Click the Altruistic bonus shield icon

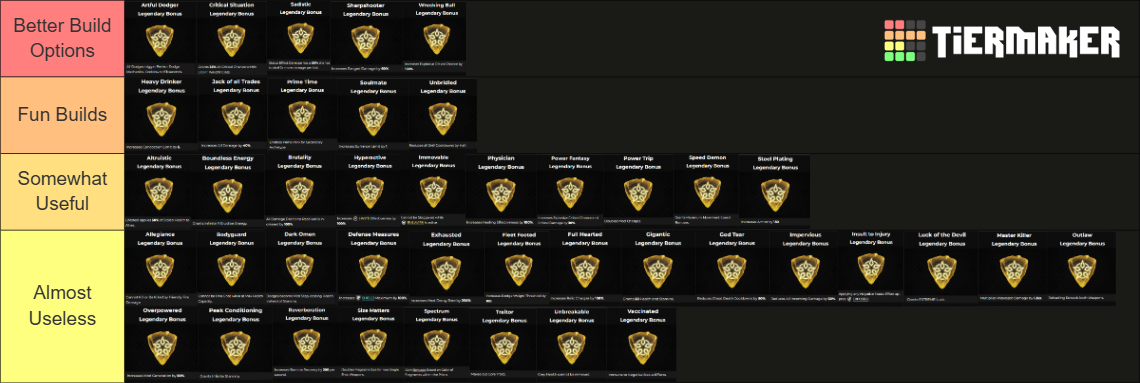click(x=160, y=194)
